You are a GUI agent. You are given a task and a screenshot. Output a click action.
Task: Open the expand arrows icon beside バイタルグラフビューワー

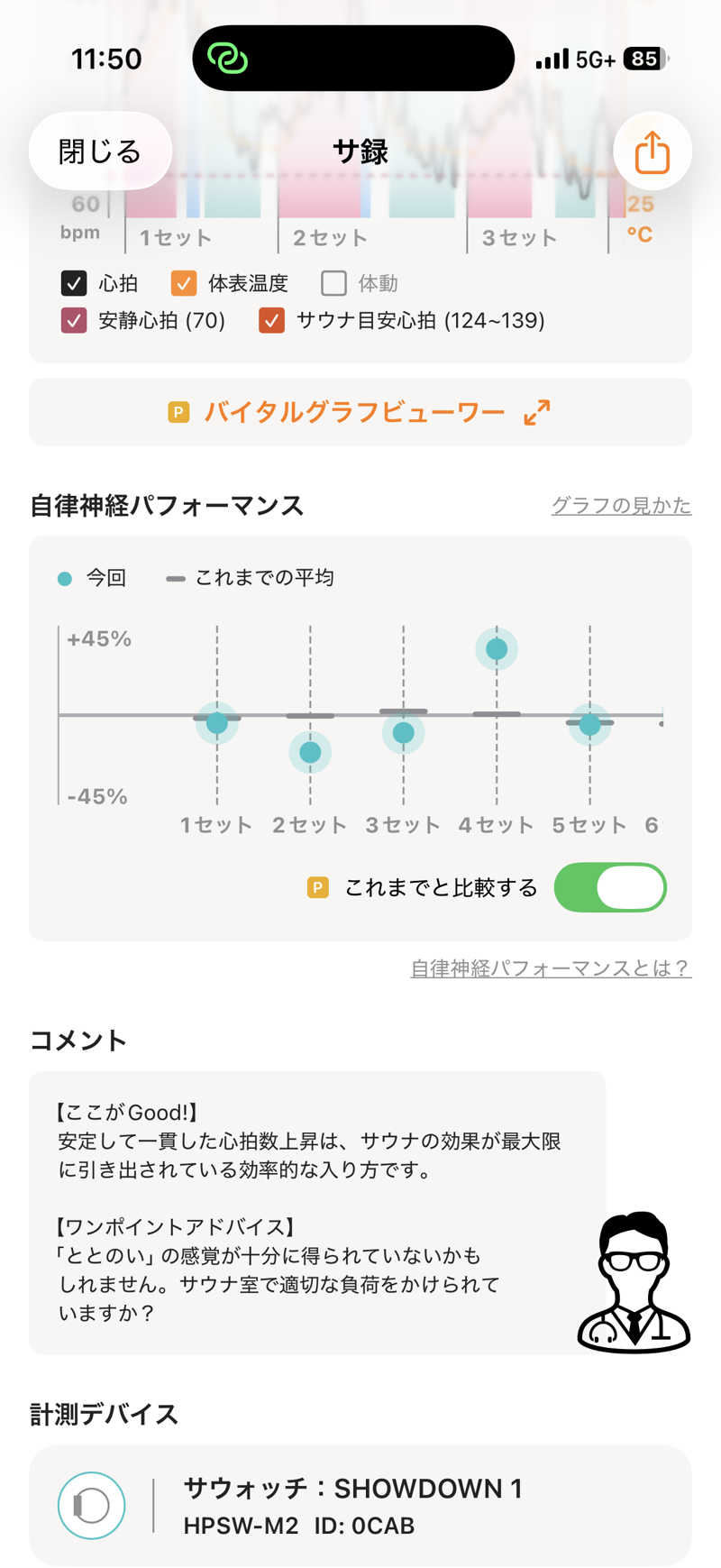click(536, 413)
